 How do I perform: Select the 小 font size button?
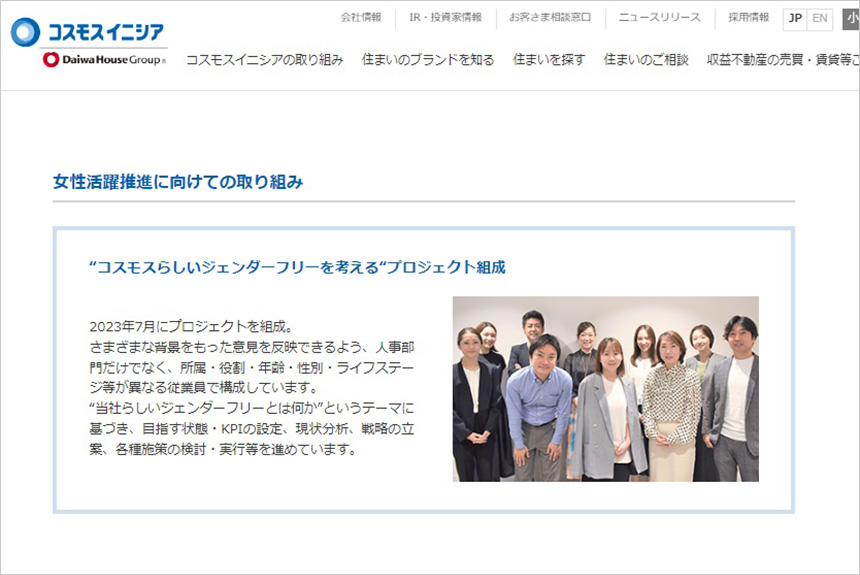tap(850, 18)
